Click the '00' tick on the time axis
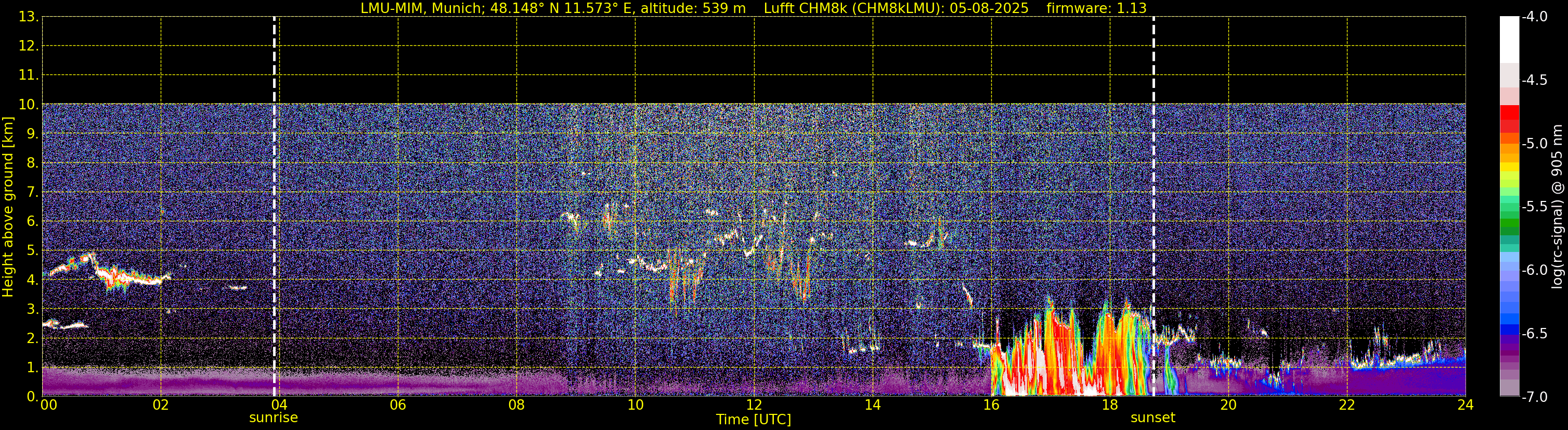This screenshot has width=1568, height=430. (49, 405)
